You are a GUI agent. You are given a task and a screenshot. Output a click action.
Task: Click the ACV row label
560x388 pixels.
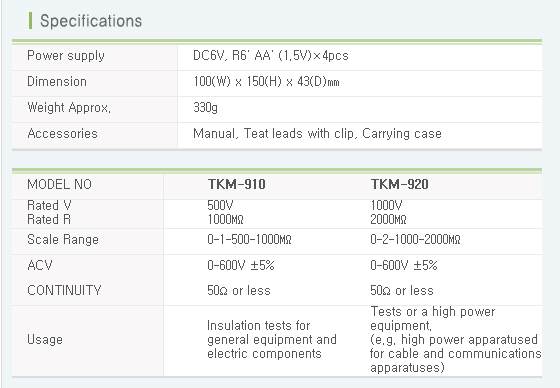click(40, 265)
